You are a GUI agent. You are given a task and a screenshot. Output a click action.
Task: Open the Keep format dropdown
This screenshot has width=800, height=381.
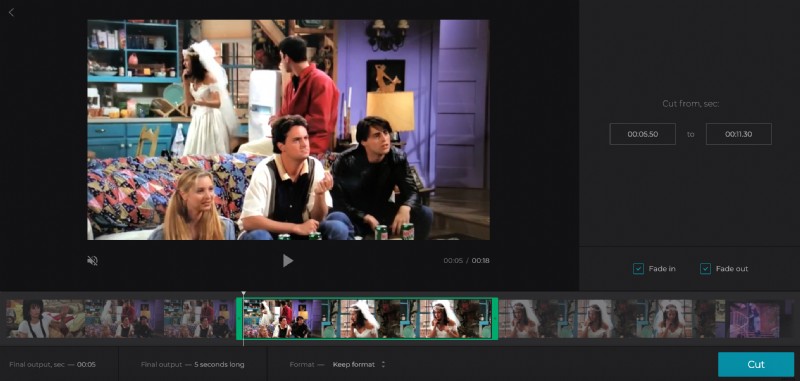tap(359, 365)
